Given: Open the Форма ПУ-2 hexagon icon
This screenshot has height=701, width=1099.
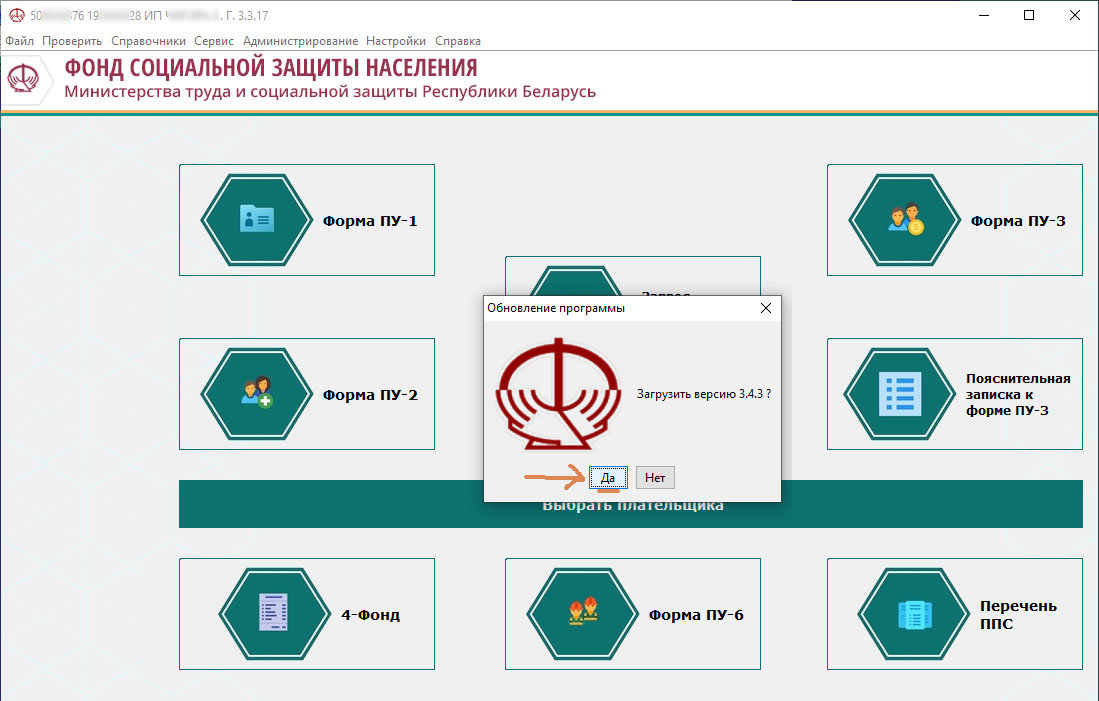Looking at the screenshot, I should pos(257,394).
